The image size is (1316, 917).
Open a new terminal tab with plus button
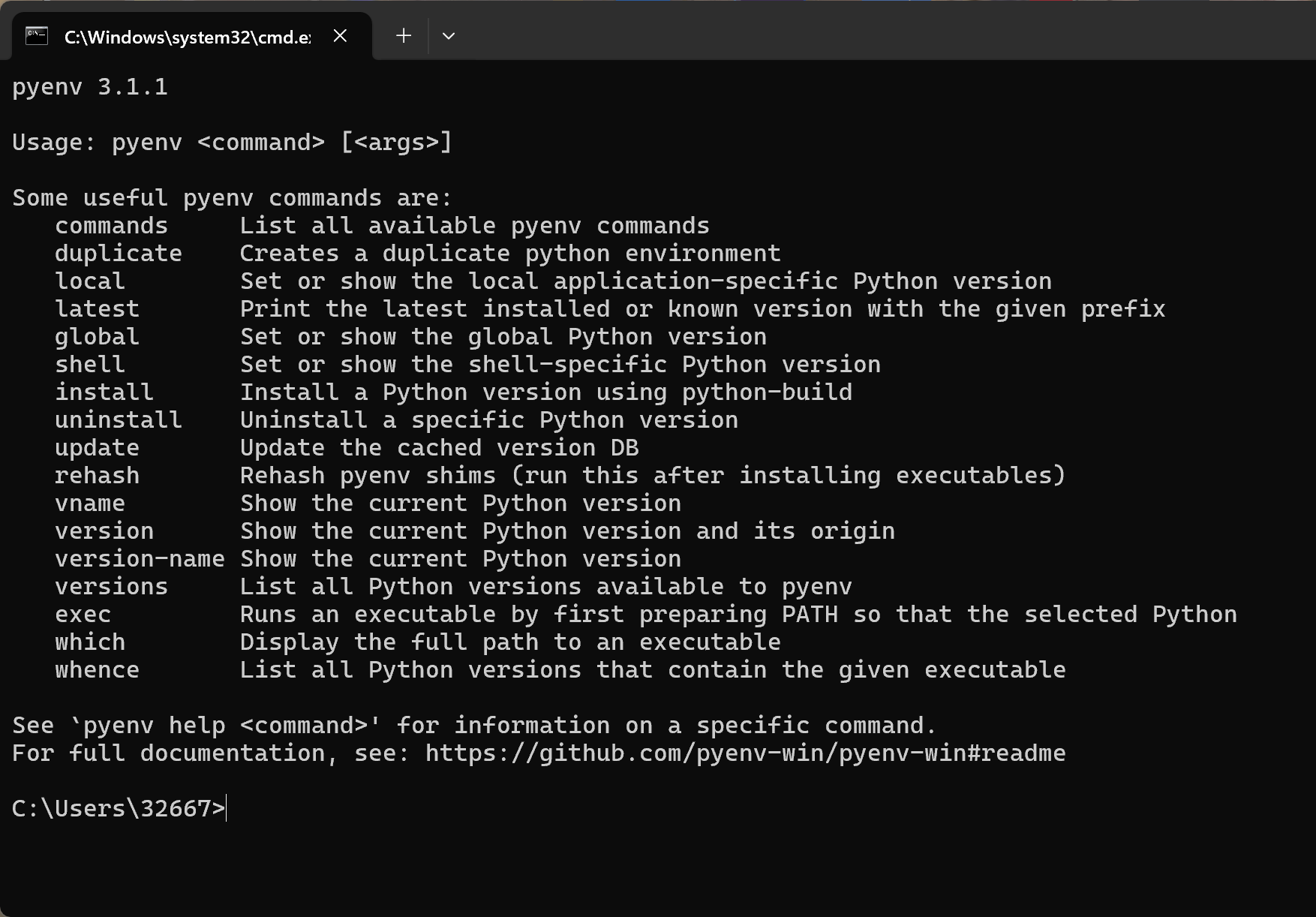click(x=404, y=36)
